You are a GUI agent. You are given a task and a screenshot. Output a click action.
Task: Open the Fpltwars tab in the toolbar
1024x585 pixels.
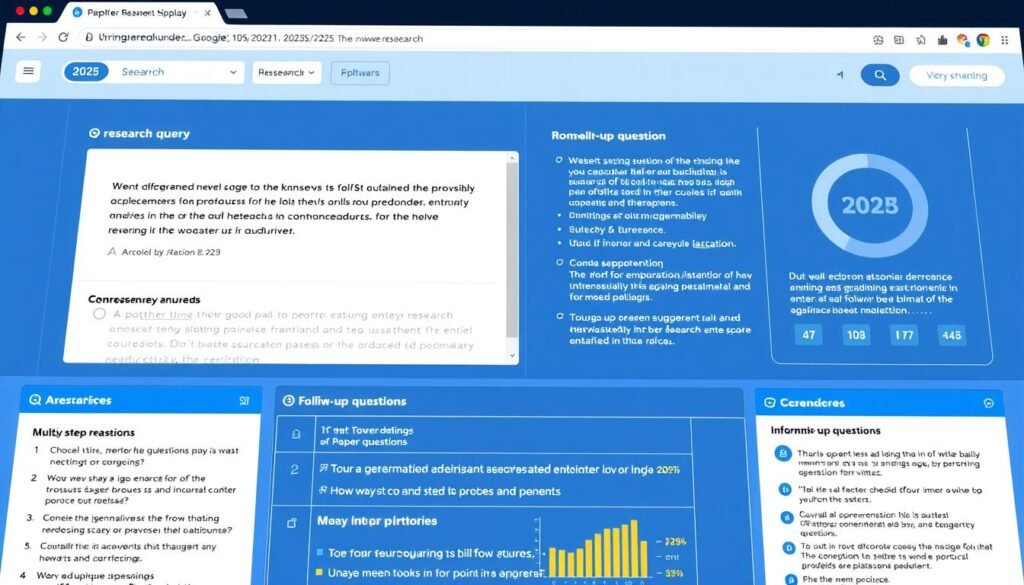pos(360,73)
